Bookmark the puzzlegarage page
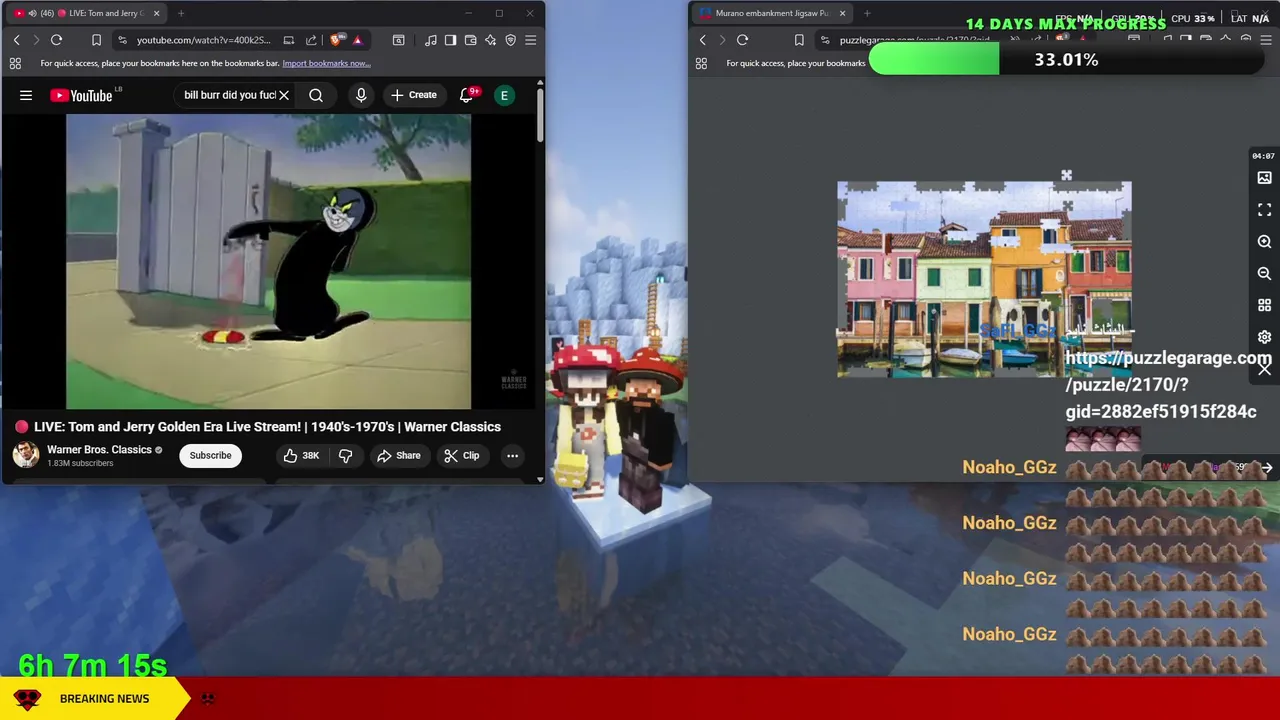The width and height of the screenshot is (1280, 720). pos(799,40)
